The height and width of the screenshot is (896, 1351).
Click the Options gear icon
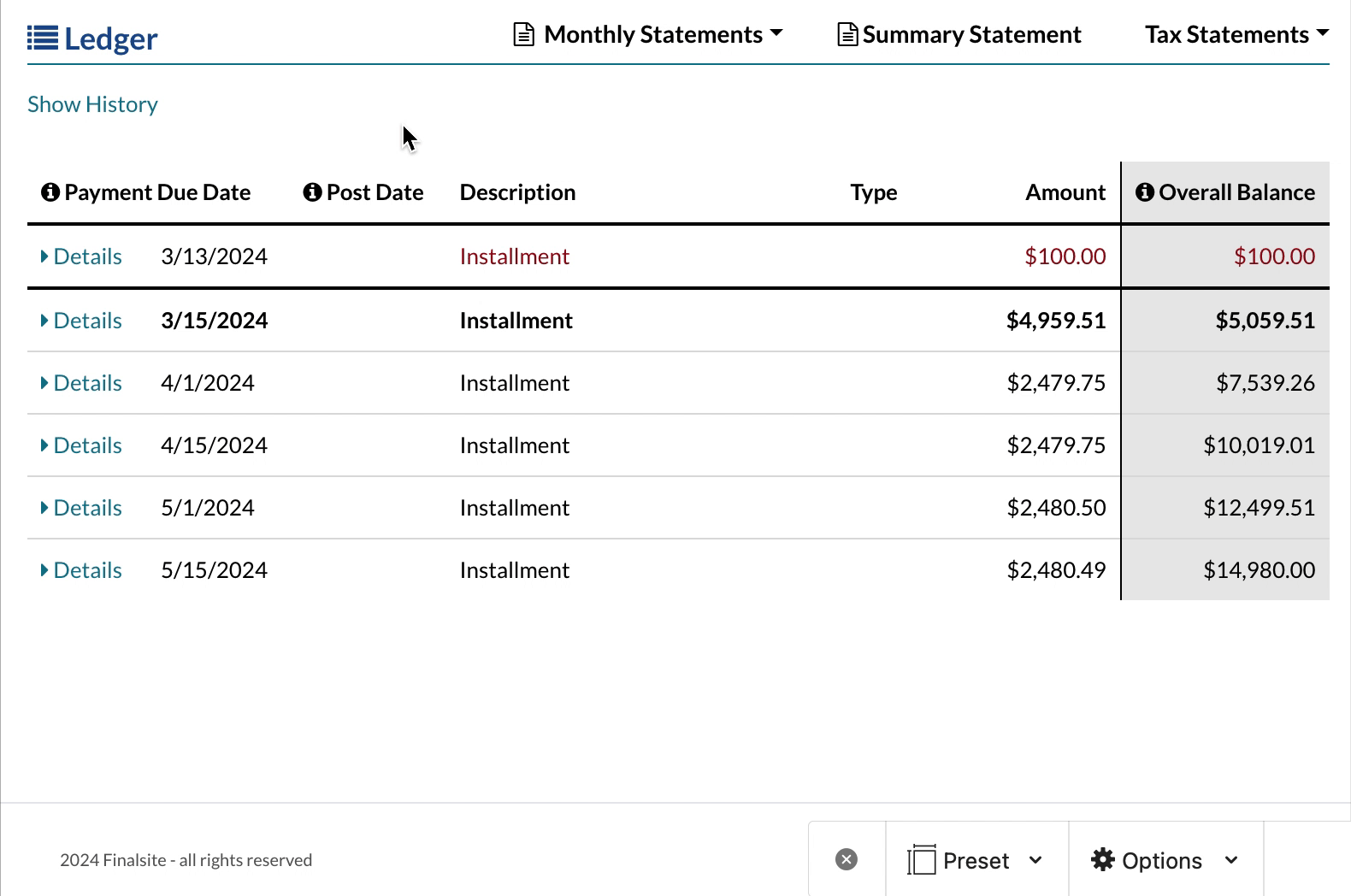[x=1102, y=859]
